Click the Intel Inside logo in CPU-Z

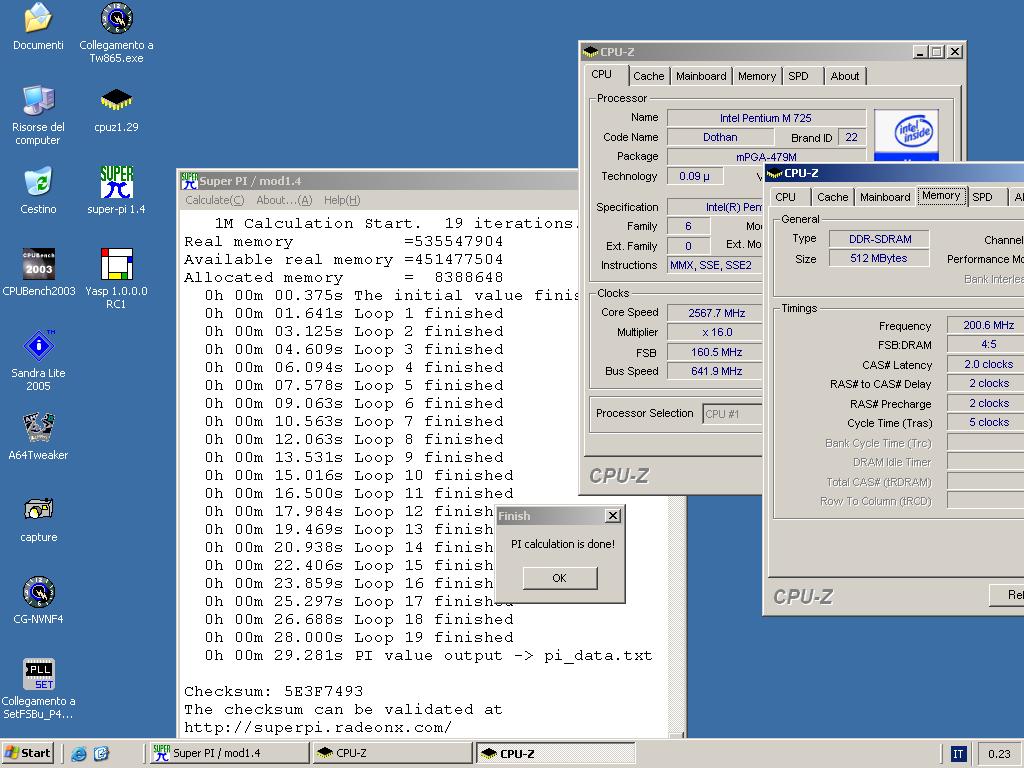click(x=906, y=135)
